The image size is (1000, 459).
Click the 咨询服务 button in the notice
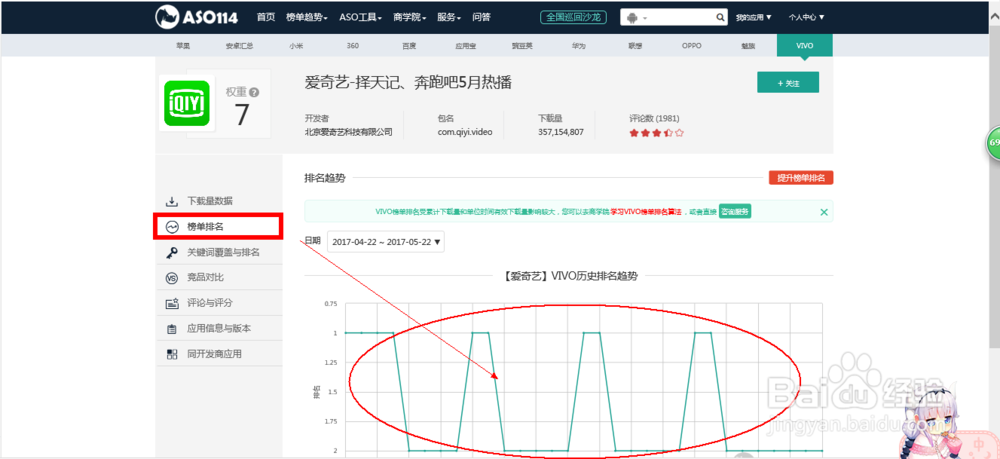point(735,212)
